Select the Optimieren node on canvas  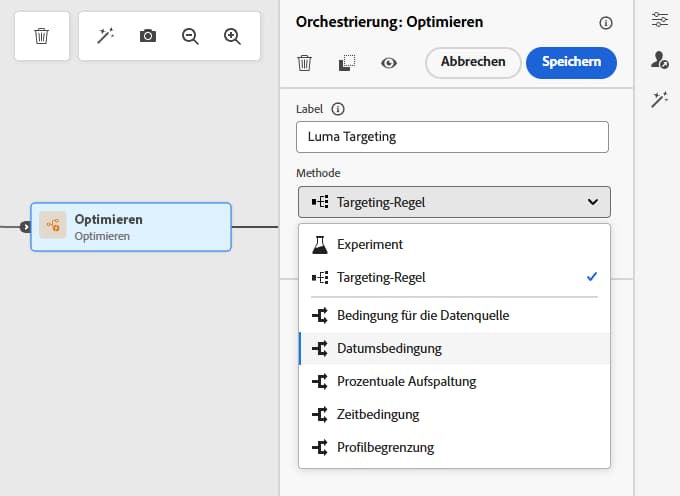coord(131,226)
